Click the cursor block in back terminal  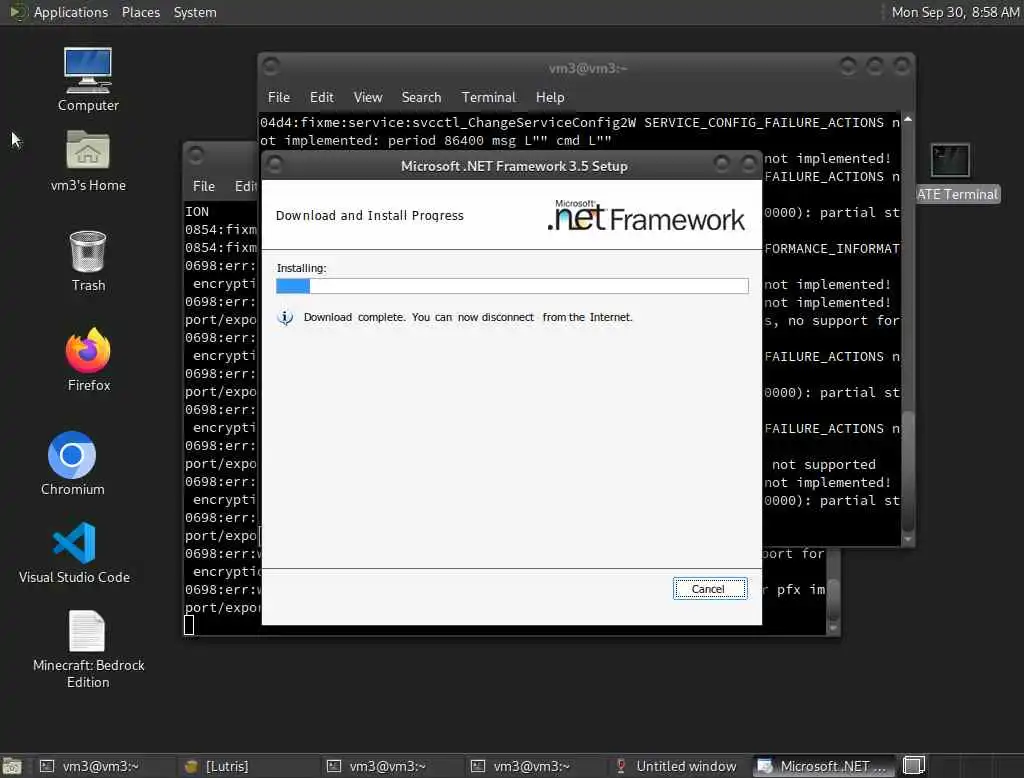[189, 625]
